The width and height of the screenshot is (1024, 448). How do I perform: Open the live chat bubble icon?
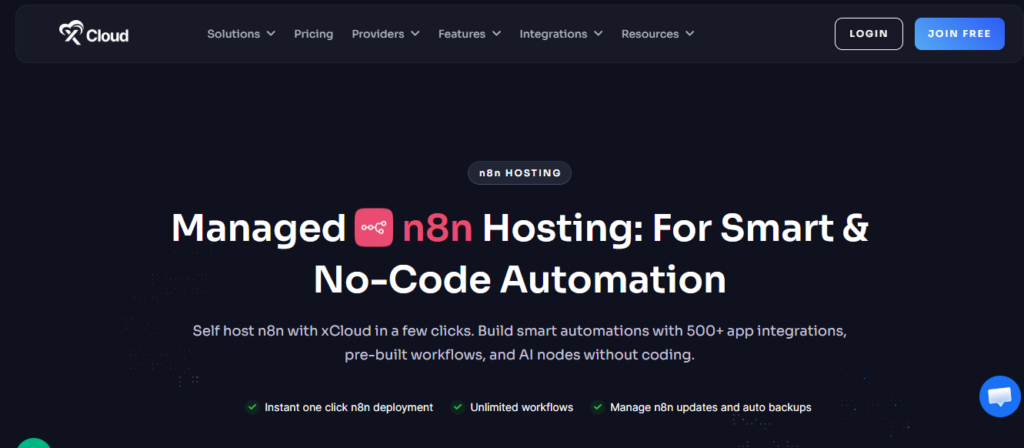pyautogui.click(x=1000, y=396)
